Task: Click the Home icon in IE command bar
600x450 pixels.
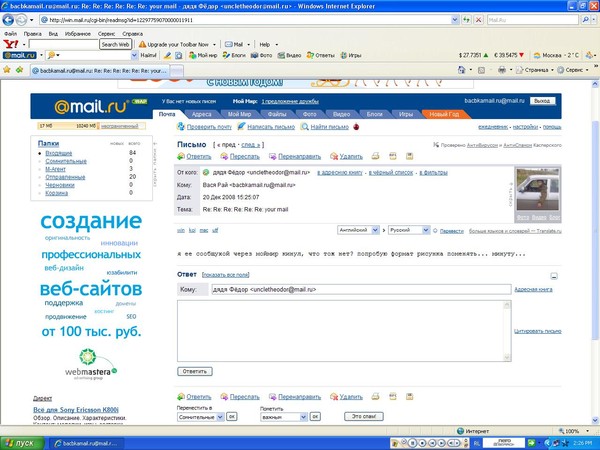Action: (x=462, y=70)
